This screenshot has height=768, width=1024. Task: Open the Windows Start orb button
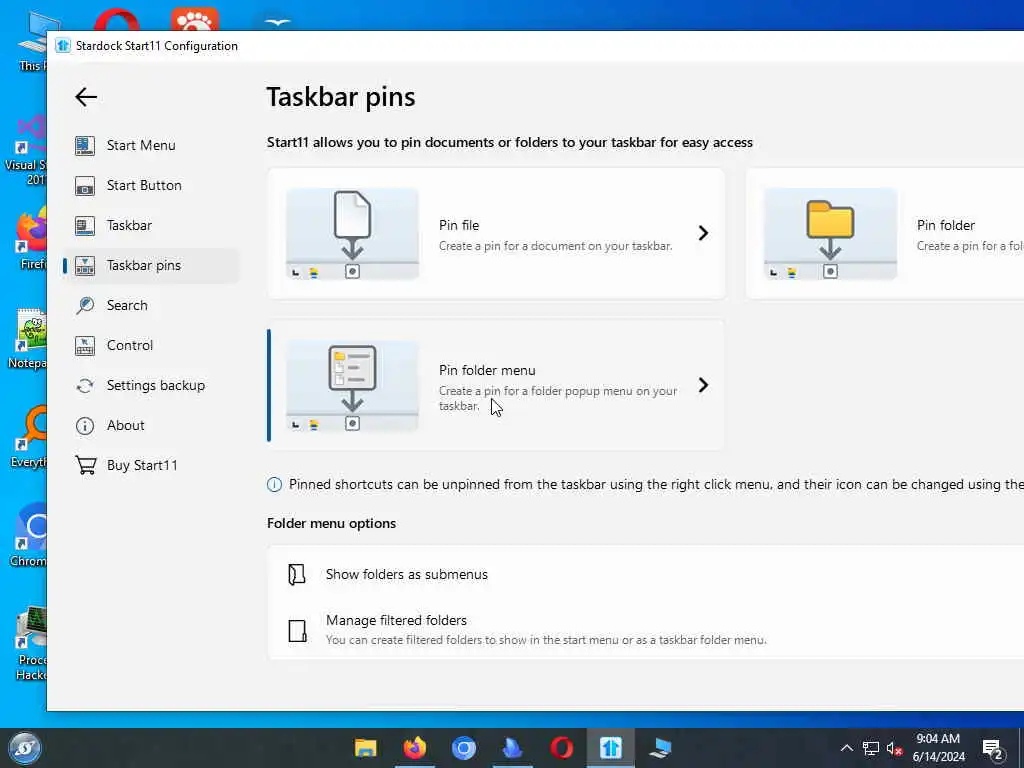(x=25, y=748)
